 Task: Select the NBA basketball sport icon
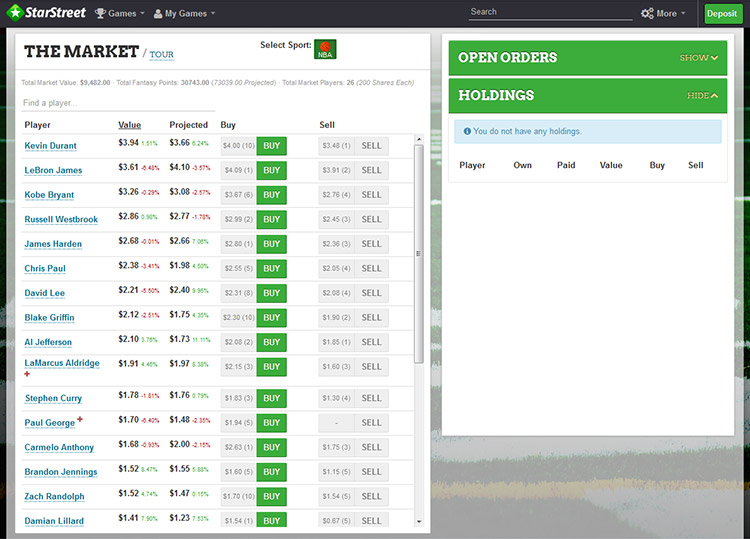[x=325, y=49]
